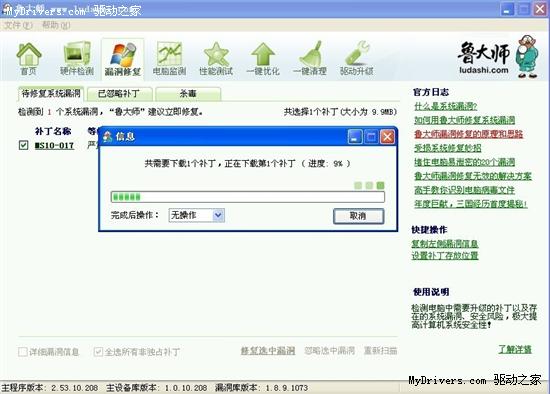Image resolution: width=550 pixels, height=394 pixels.
Task: Click the 设置补丁存放位置 link
Action: click(445, 255)
